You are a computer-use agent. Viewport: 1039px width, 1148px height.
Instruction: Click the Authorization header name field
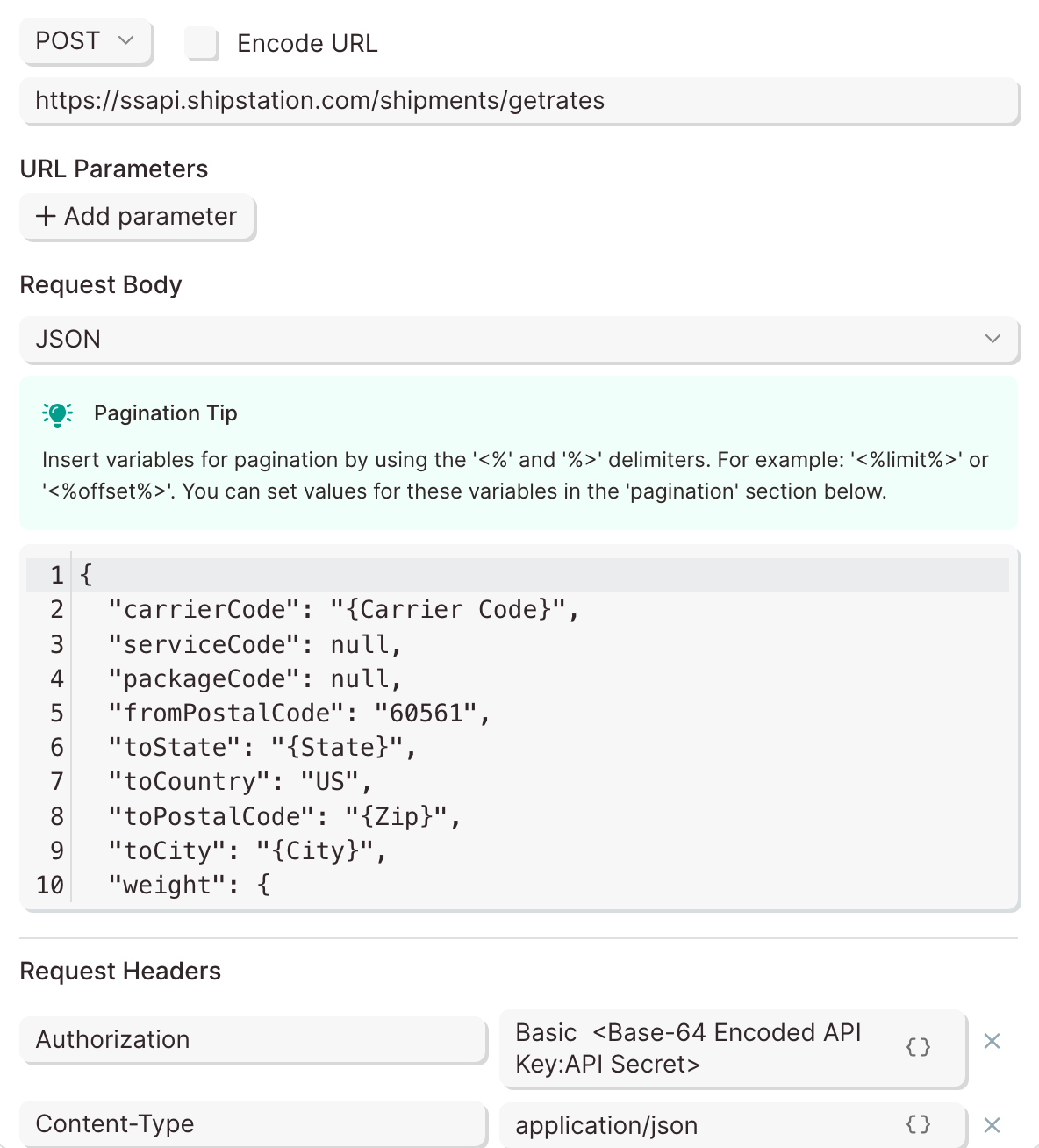click(253, 1040)
